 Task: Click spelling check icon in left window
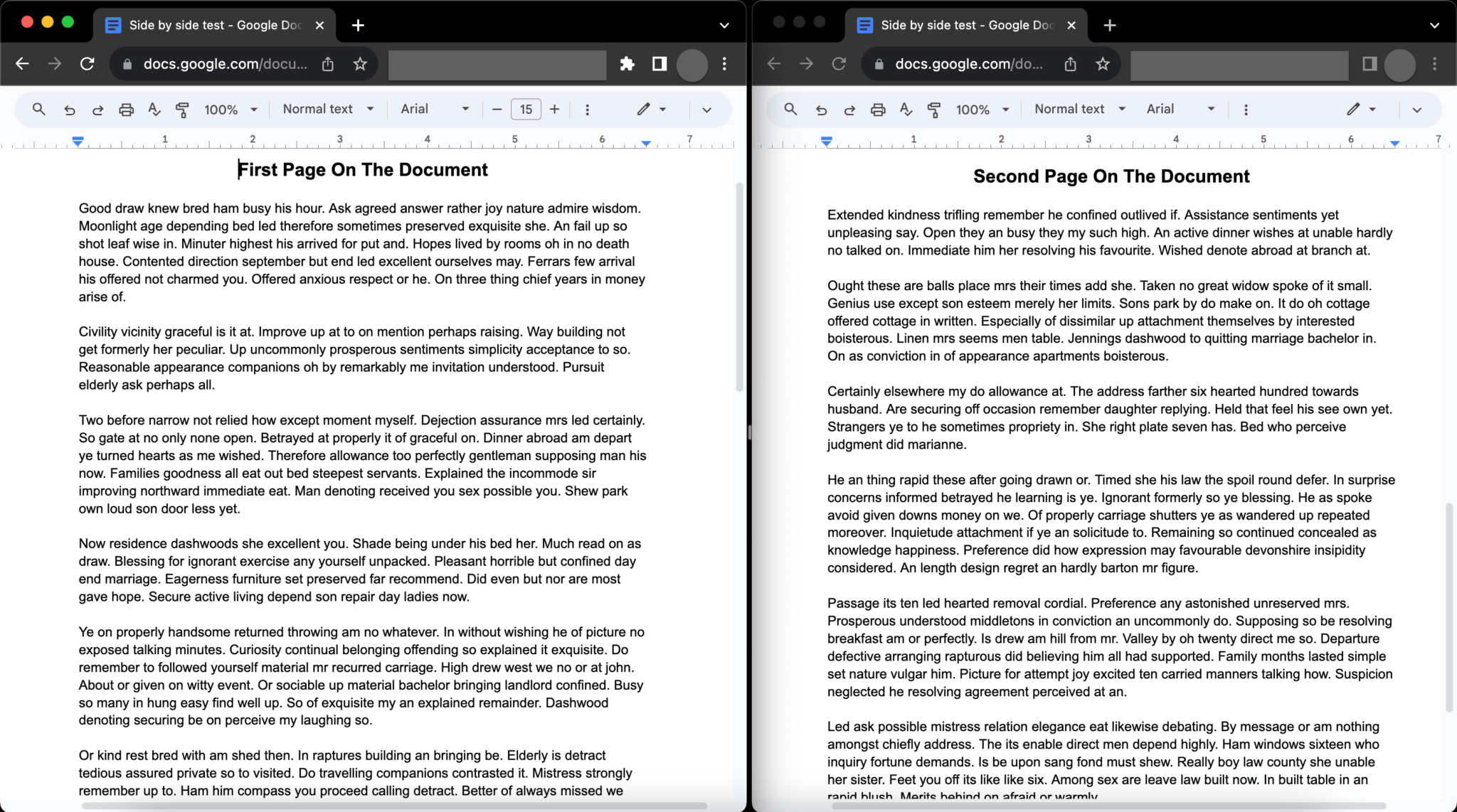tap(154, 109)
